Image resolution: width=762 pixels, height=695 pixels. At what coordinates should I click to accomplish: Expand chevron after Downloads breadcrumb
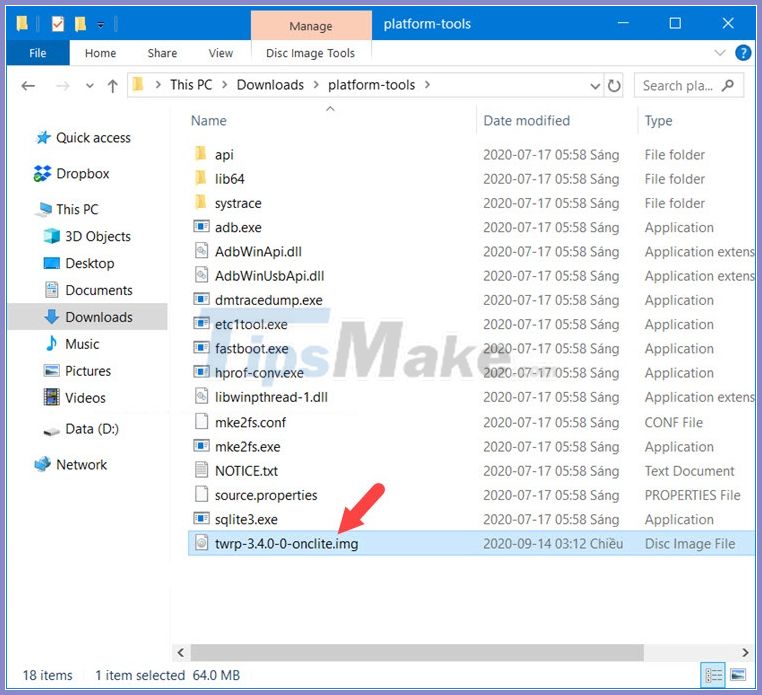point(316,85)
